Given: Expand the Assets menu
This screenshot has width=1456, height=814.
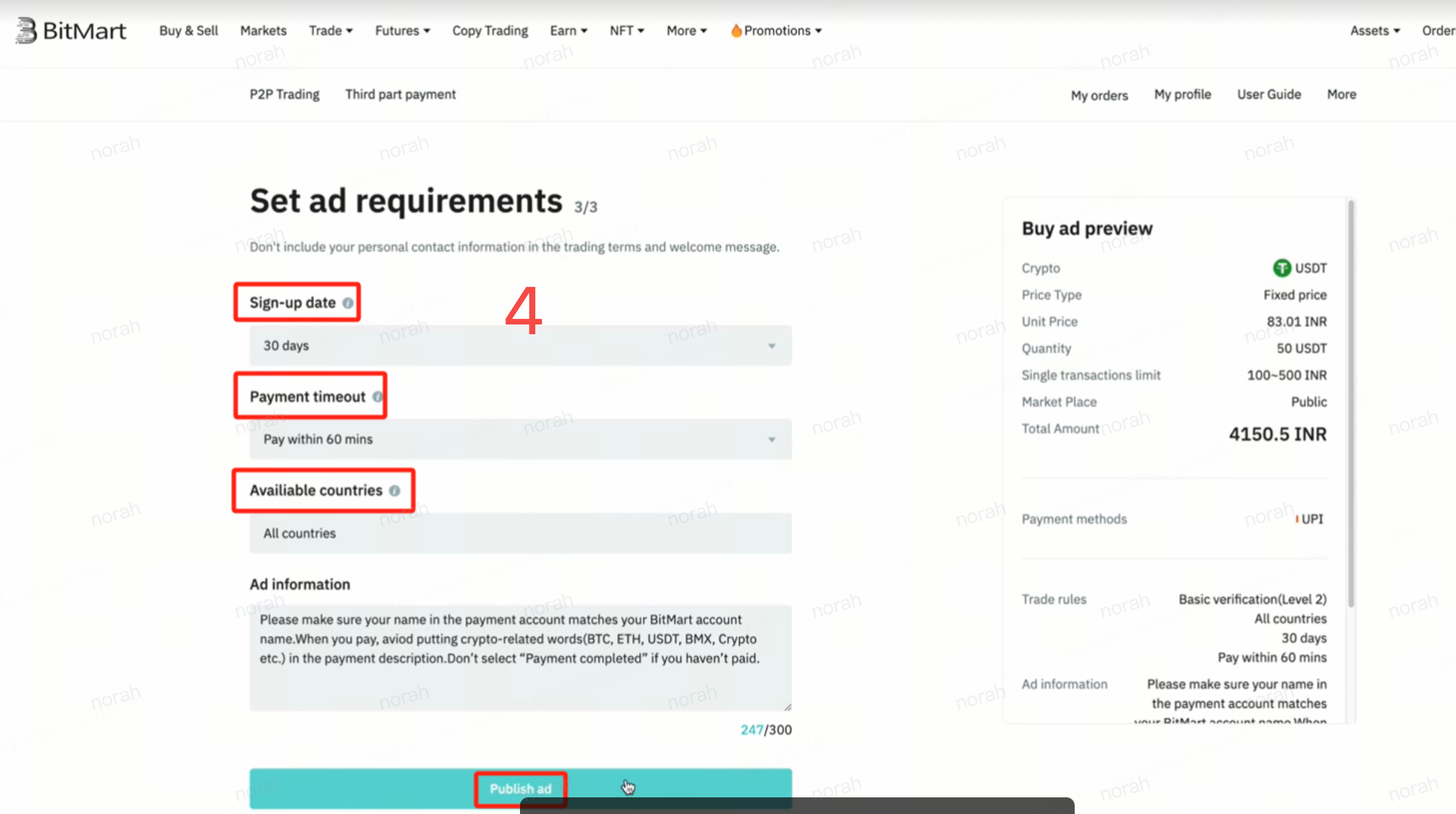Looking at the screenshot, I should [x=1375, y=31].
